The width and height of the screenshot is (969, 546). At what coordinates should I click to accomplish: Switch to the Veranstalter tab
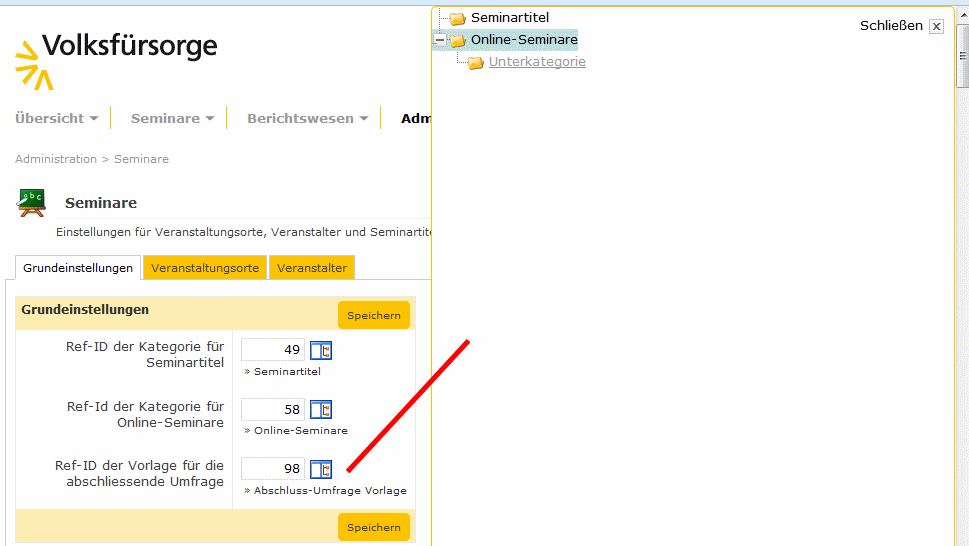point(312,268)
